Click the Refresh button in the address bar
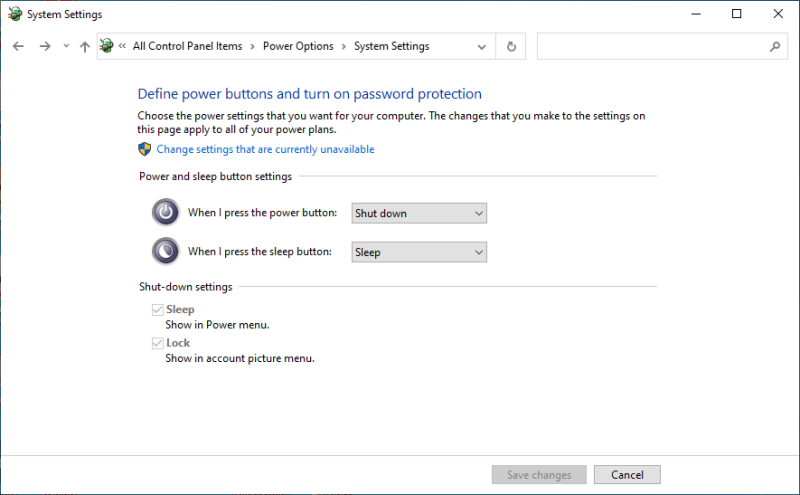This screenshot has height=495, width=800. click(x=512, y=47)
